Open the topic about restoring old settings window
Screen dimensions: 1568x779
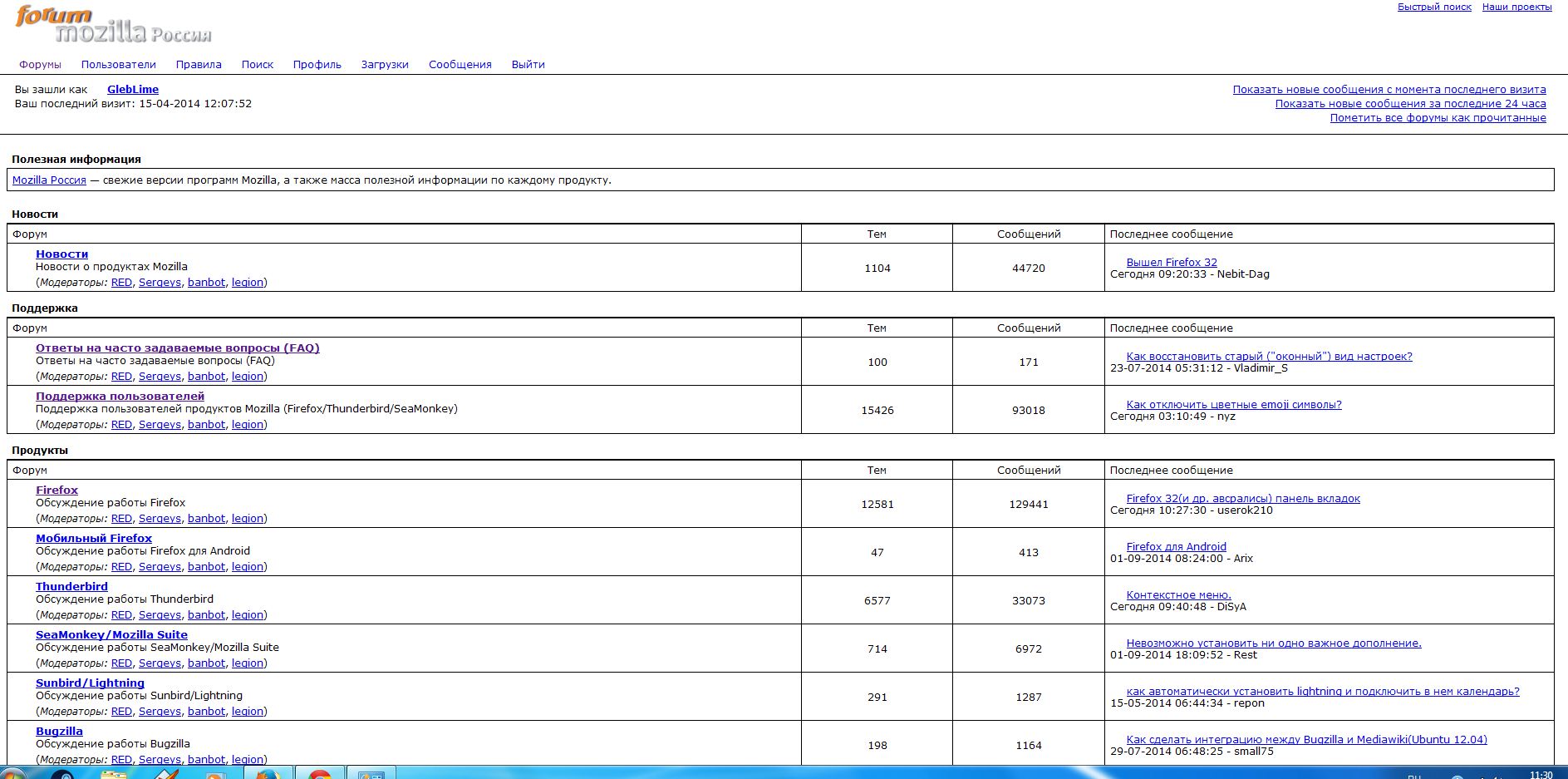1270,356
